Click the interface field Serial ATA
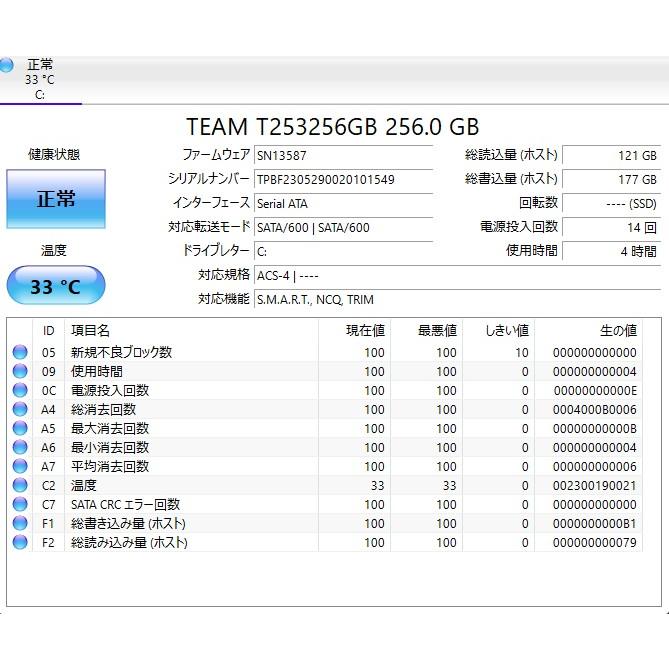The height and width of the screenshot is (669, 669). 343,204
